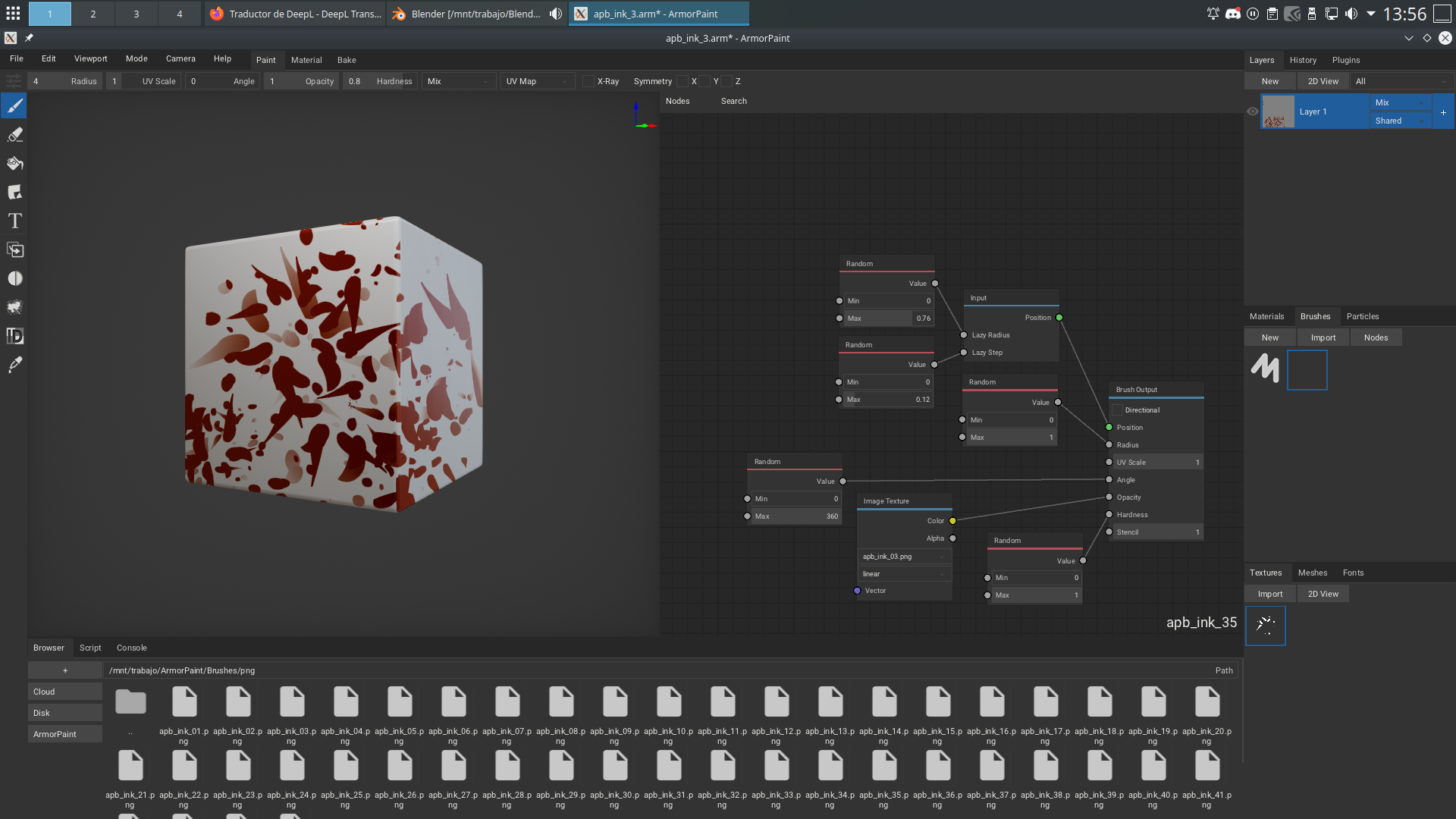Enable symmetry on Z axis

tap(726, 81)
